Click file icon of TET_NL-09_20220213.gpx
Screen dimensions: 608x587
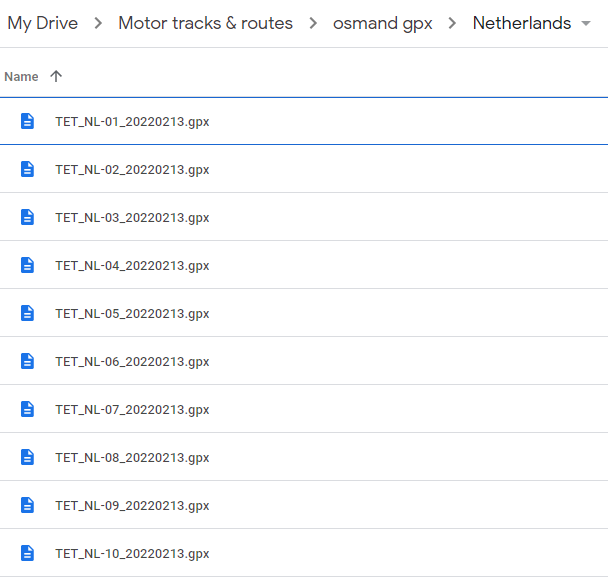click(x=27, y=505)
